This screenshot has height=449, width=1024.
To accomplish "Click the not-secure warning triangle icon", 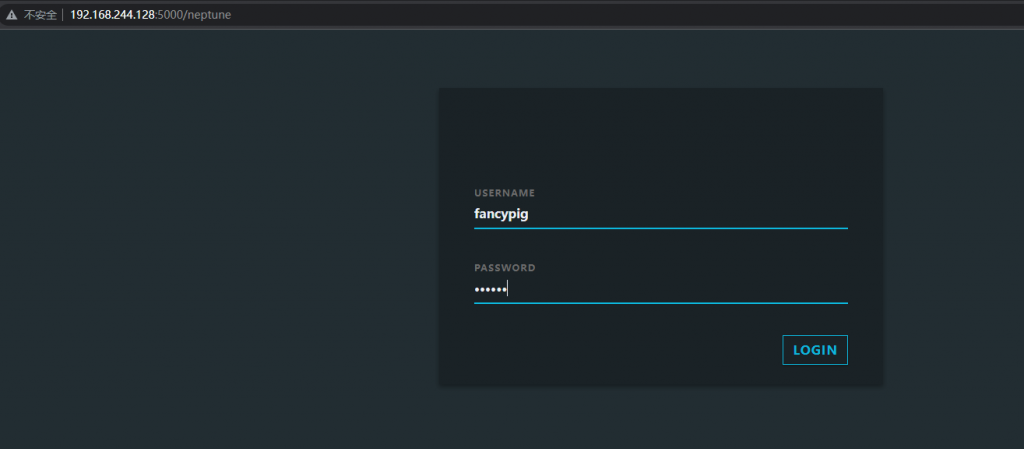I will (11, 15).
